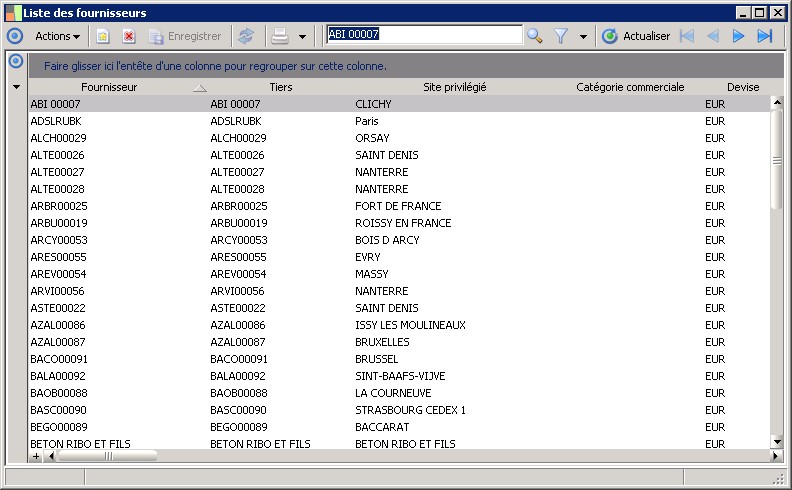Select supplier row ABI 00007
The image size is (792, 490).
click(x=400, y=104)
